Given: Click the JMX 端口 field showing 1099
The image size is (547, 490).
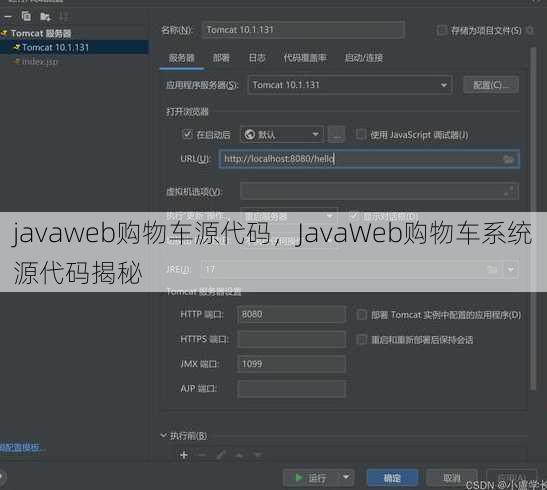Looking at the screenshot, I should tap(292, 364).
